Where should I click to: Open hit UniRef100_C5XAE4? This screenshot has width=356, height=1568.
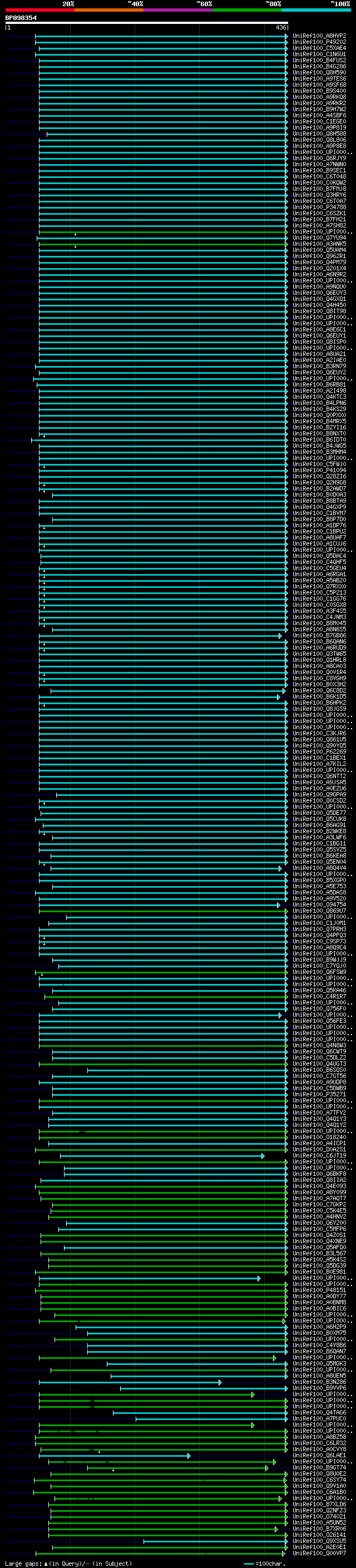pos(319,48)
